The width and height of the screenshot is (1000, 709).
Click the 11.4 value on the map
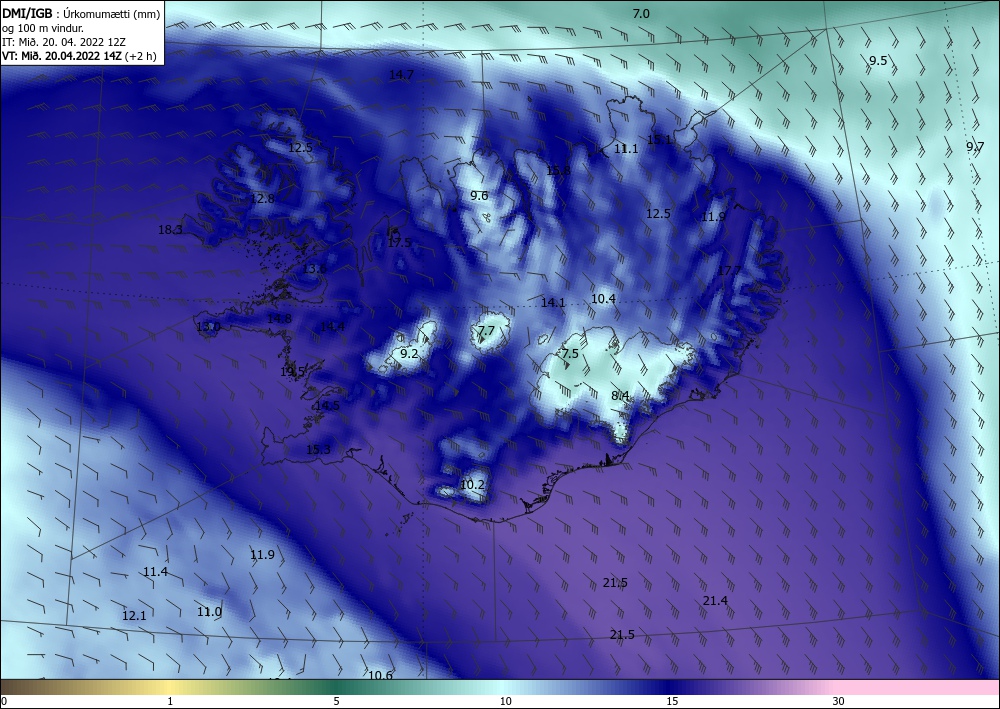(x=155, y=572)
